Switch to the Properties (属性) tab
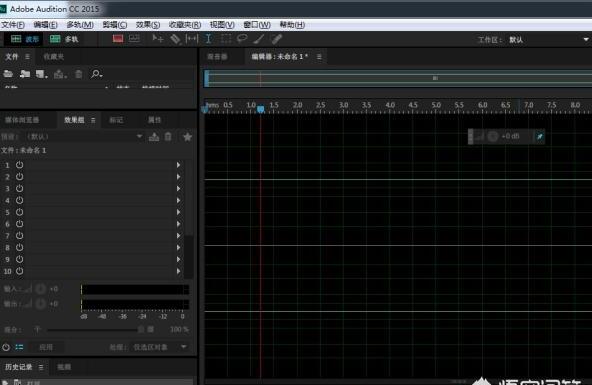 click(x=154, y=120)
